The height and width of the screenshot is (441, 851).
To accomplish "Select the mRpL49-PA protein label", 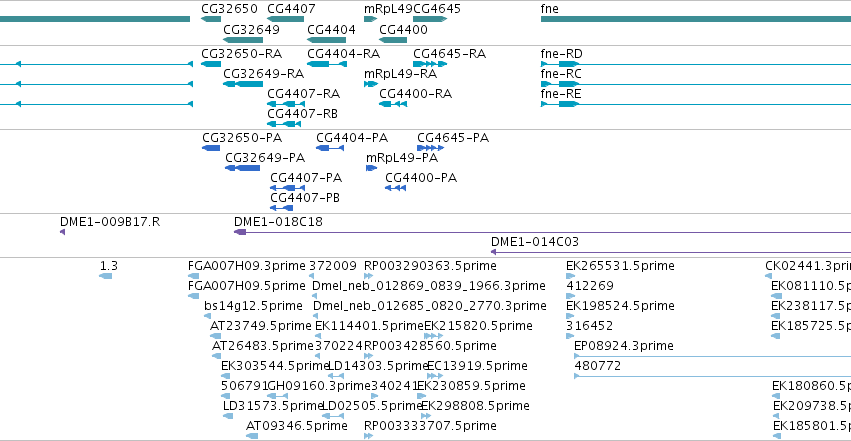I will pyautogui.click(x=402, y=158).
